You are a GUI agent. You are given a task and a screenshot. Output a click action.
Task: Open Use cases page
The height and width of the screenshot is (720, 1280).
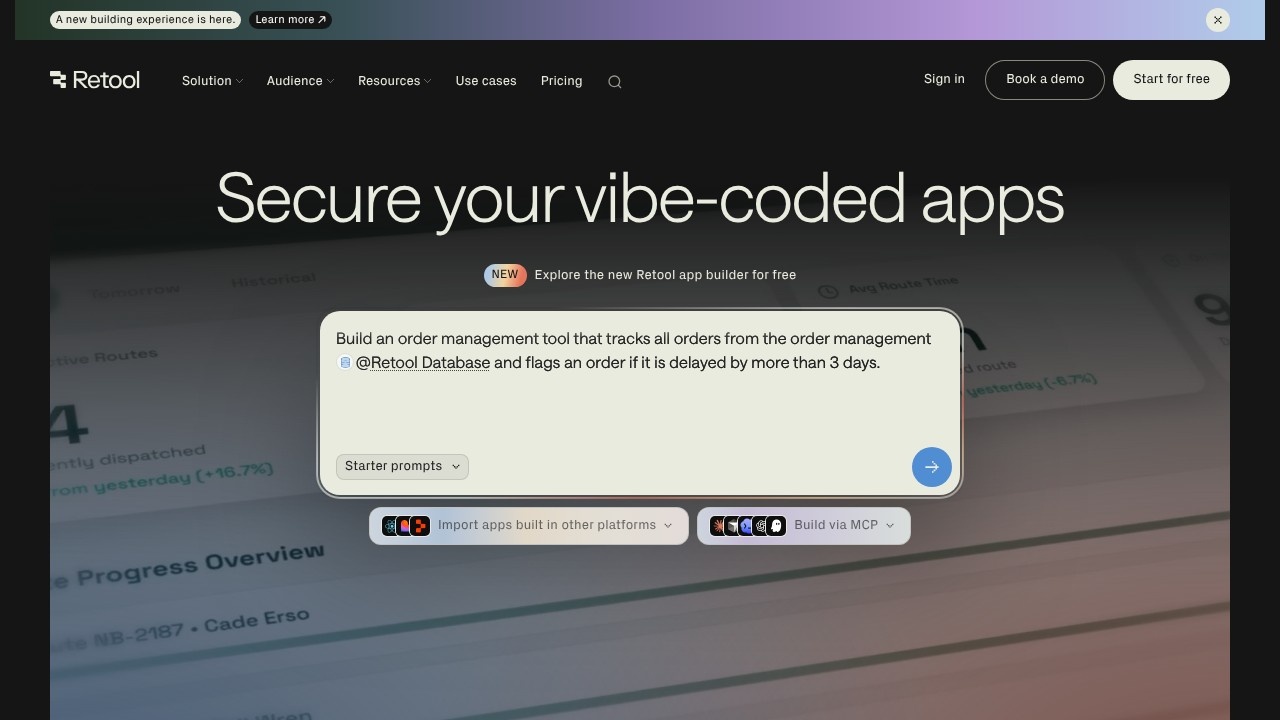point(486,81)
